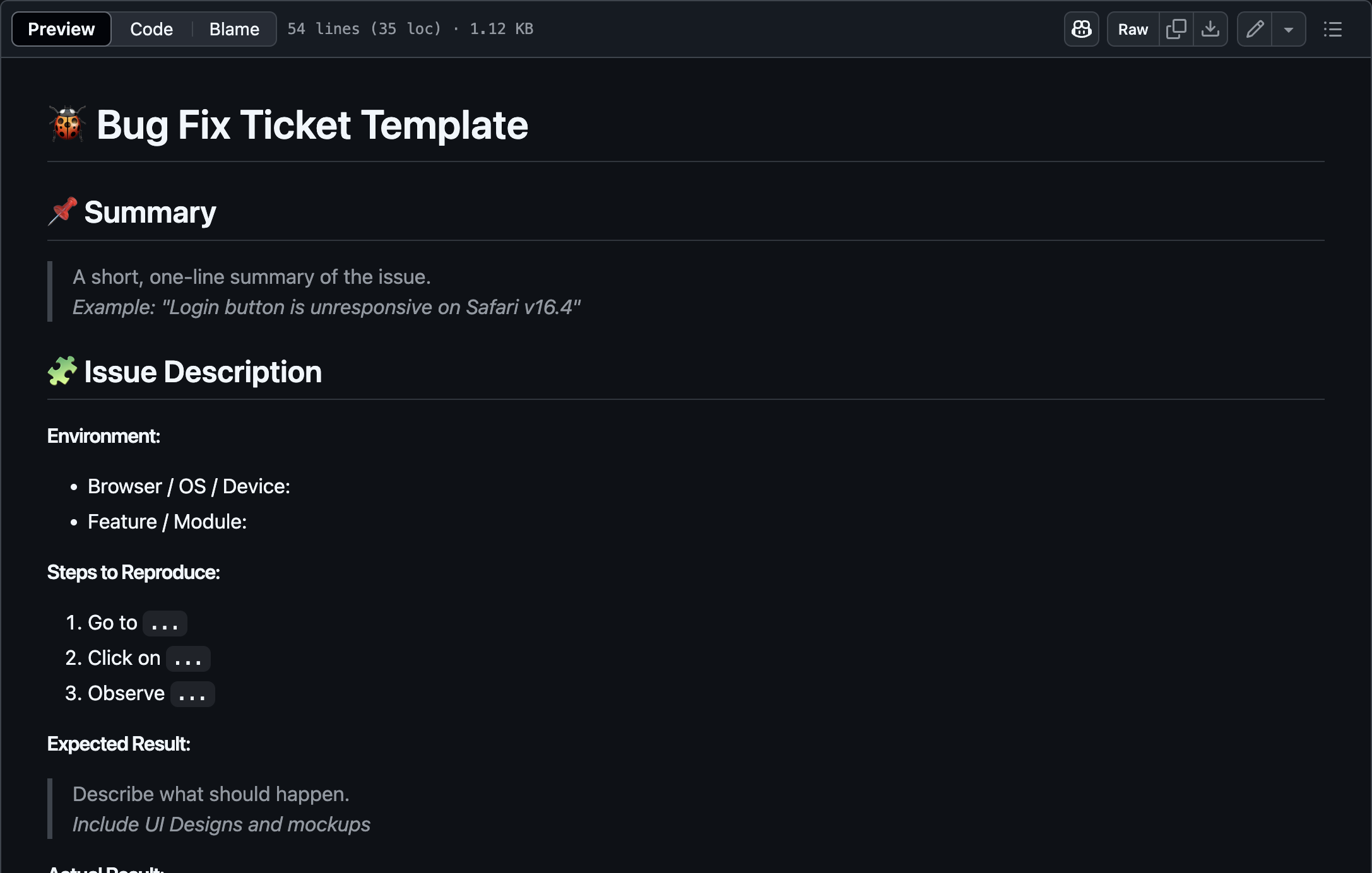Download the raw file icon

point(1210,29)
